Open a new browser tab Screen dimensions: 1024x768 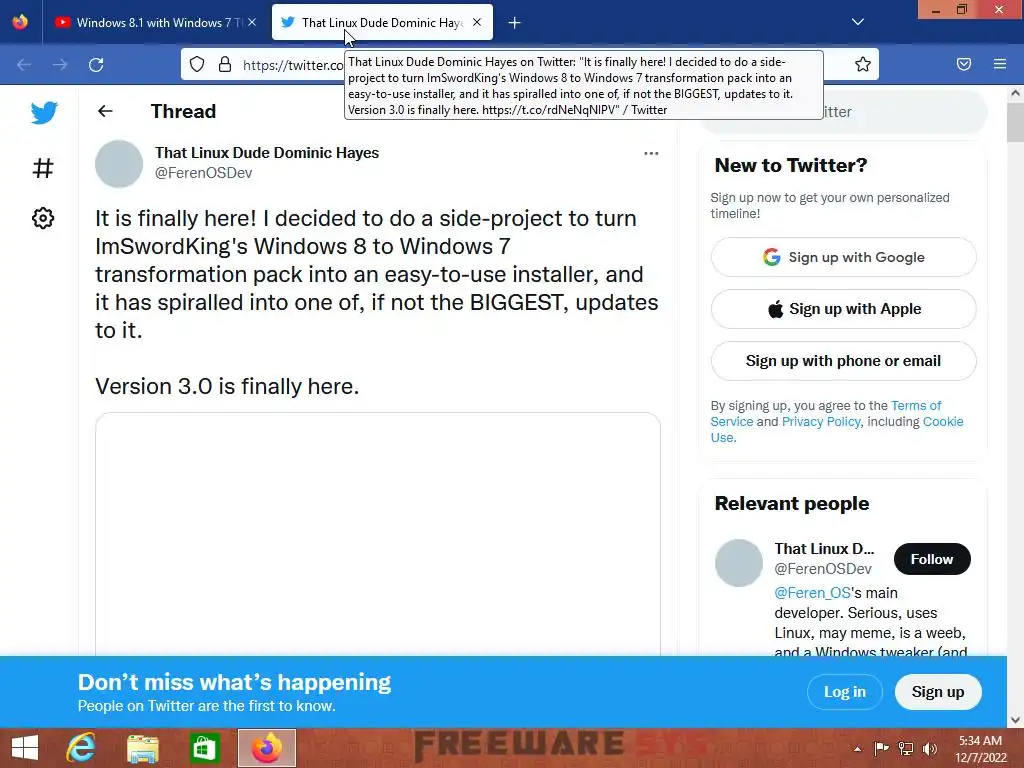[515, 23]
